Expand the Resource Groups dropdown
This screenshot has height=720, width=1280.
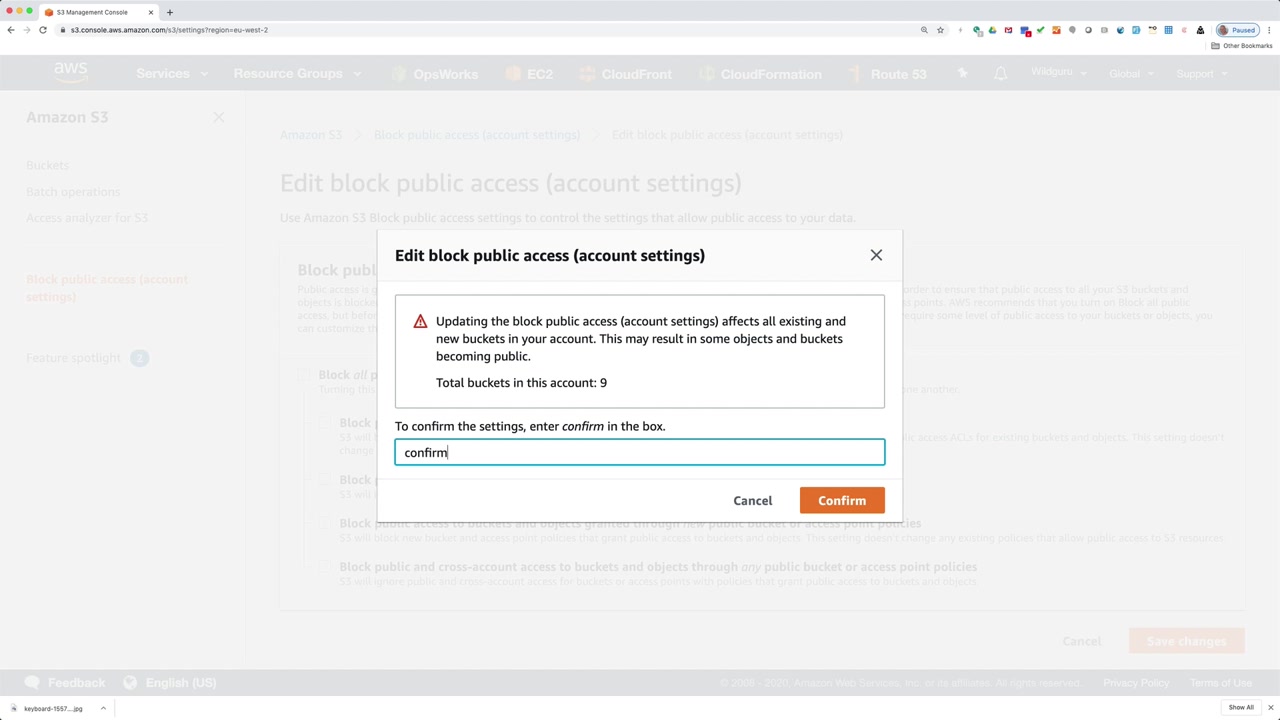297,74
